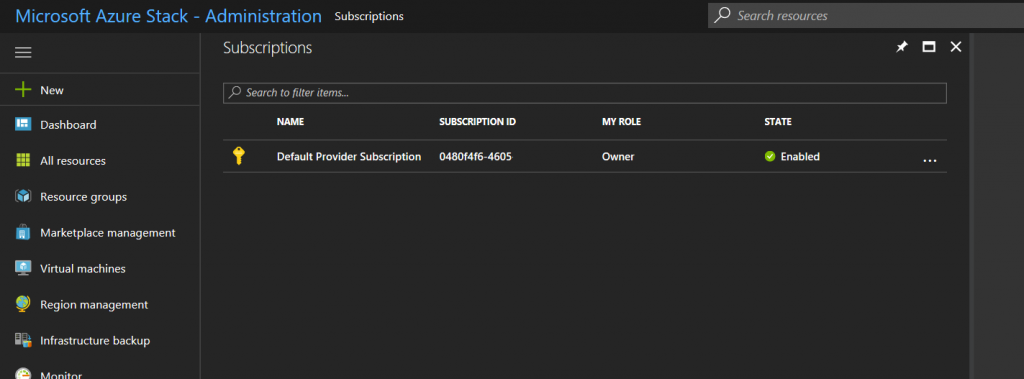This screenshot has width=1024, height=379.
Task: Close the Subscriptions blade
Action: [956, 47]
